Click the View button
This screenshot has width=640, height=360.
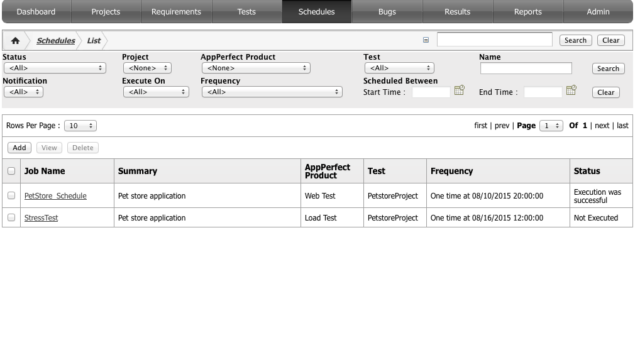pyautogui.click(x=49, y=148)
